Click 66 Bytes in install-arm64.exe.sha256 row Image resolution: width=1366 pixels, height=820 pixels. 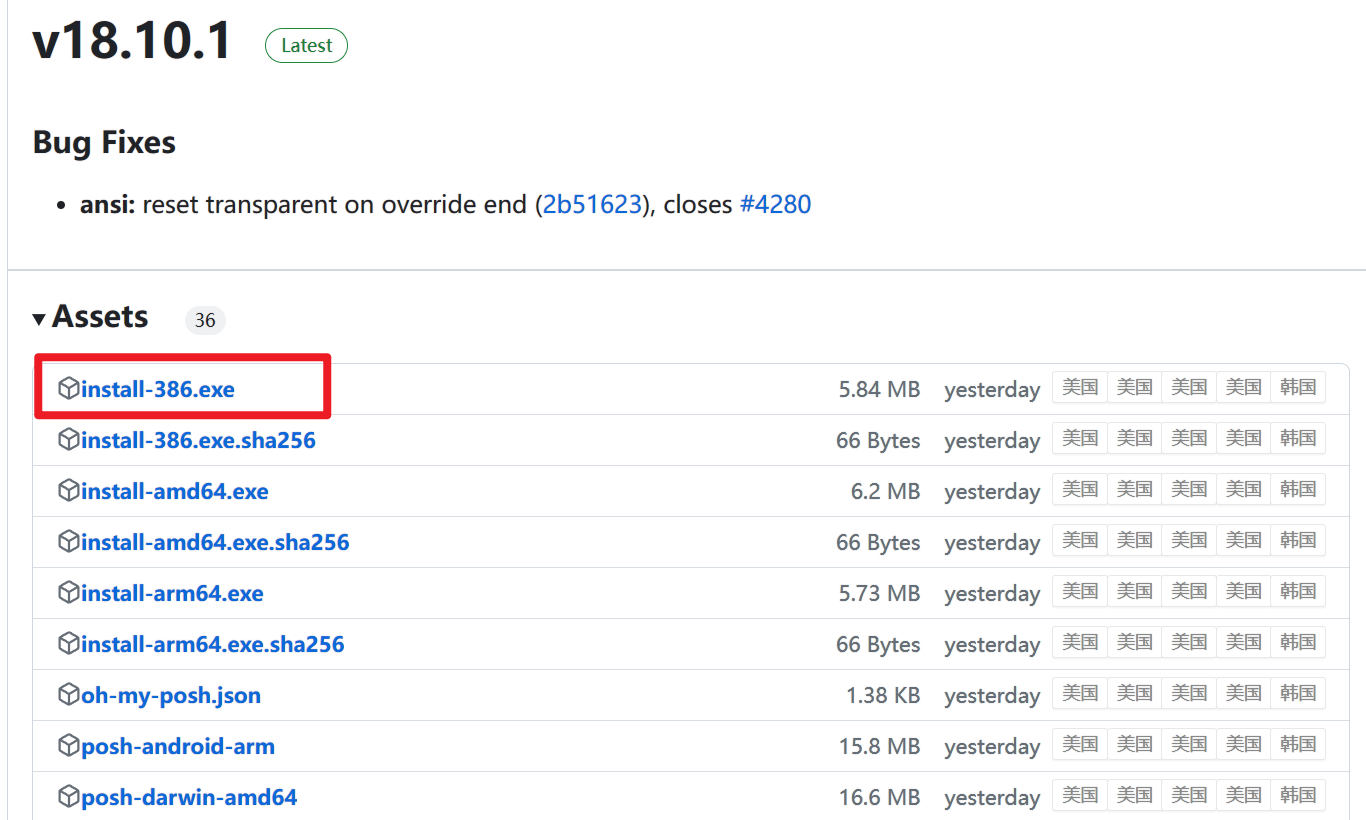(x=878, y=644)
